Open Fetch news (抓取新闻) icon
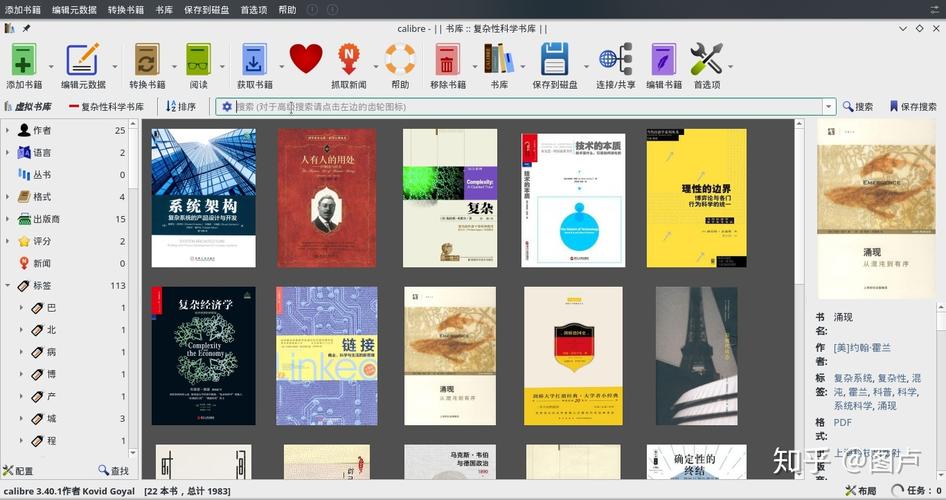This screenshot has width=946, height=500. click(349, 59)
